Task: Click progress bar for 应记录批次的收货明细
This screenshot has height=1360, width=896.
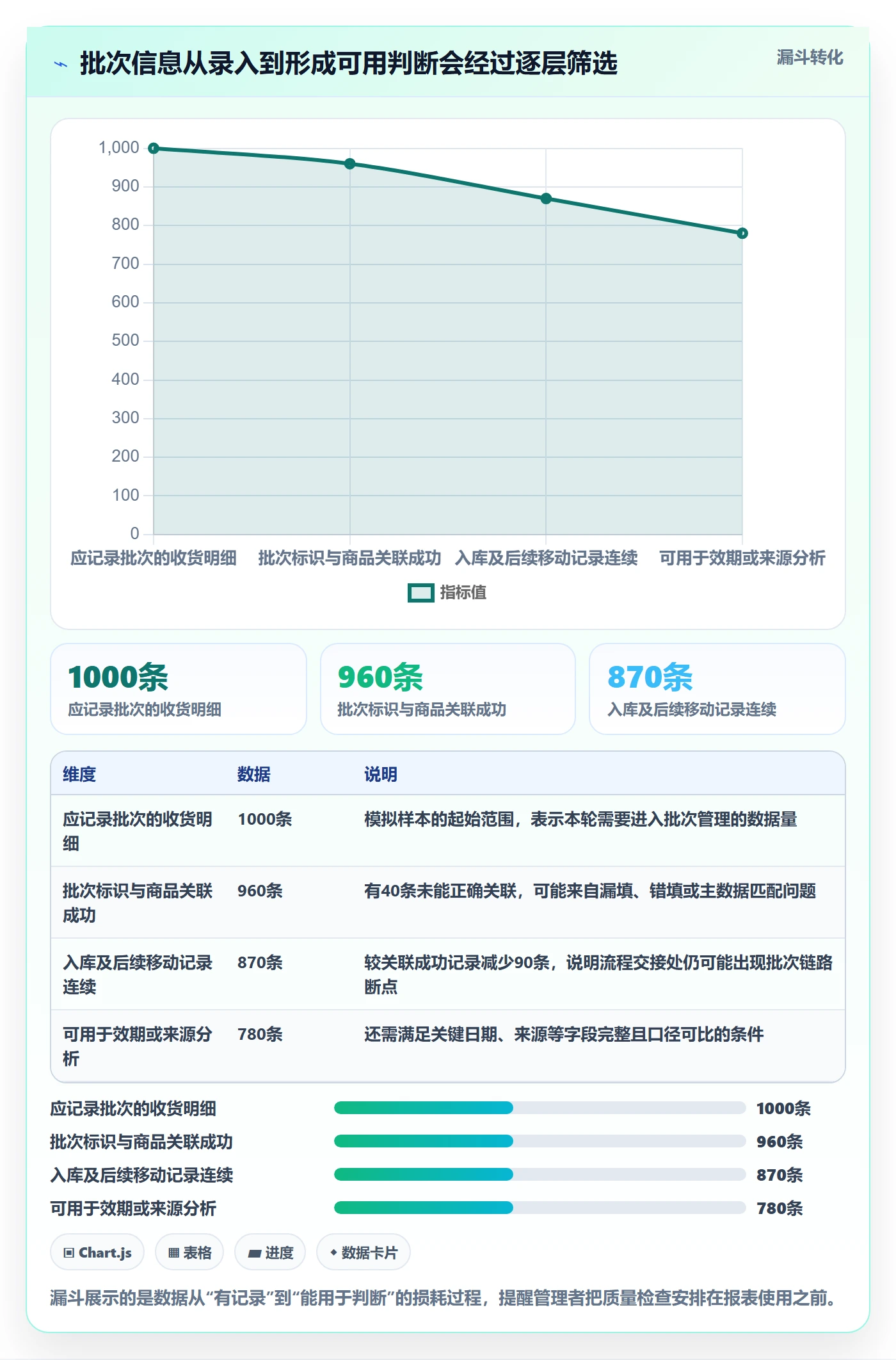Action: 540,1108
